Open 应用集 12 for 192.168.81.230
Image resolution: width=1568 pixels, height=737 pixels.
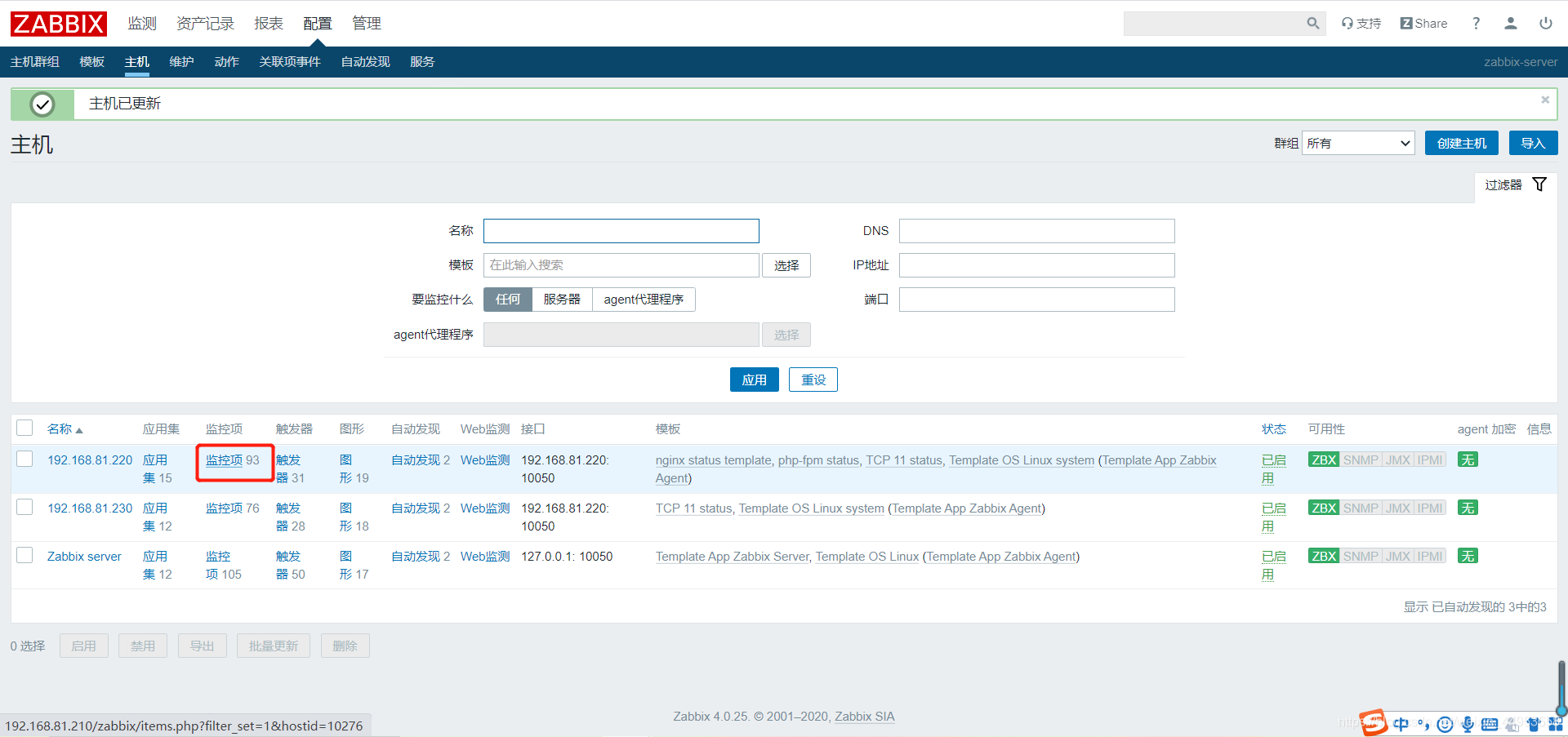coord(158,517)
